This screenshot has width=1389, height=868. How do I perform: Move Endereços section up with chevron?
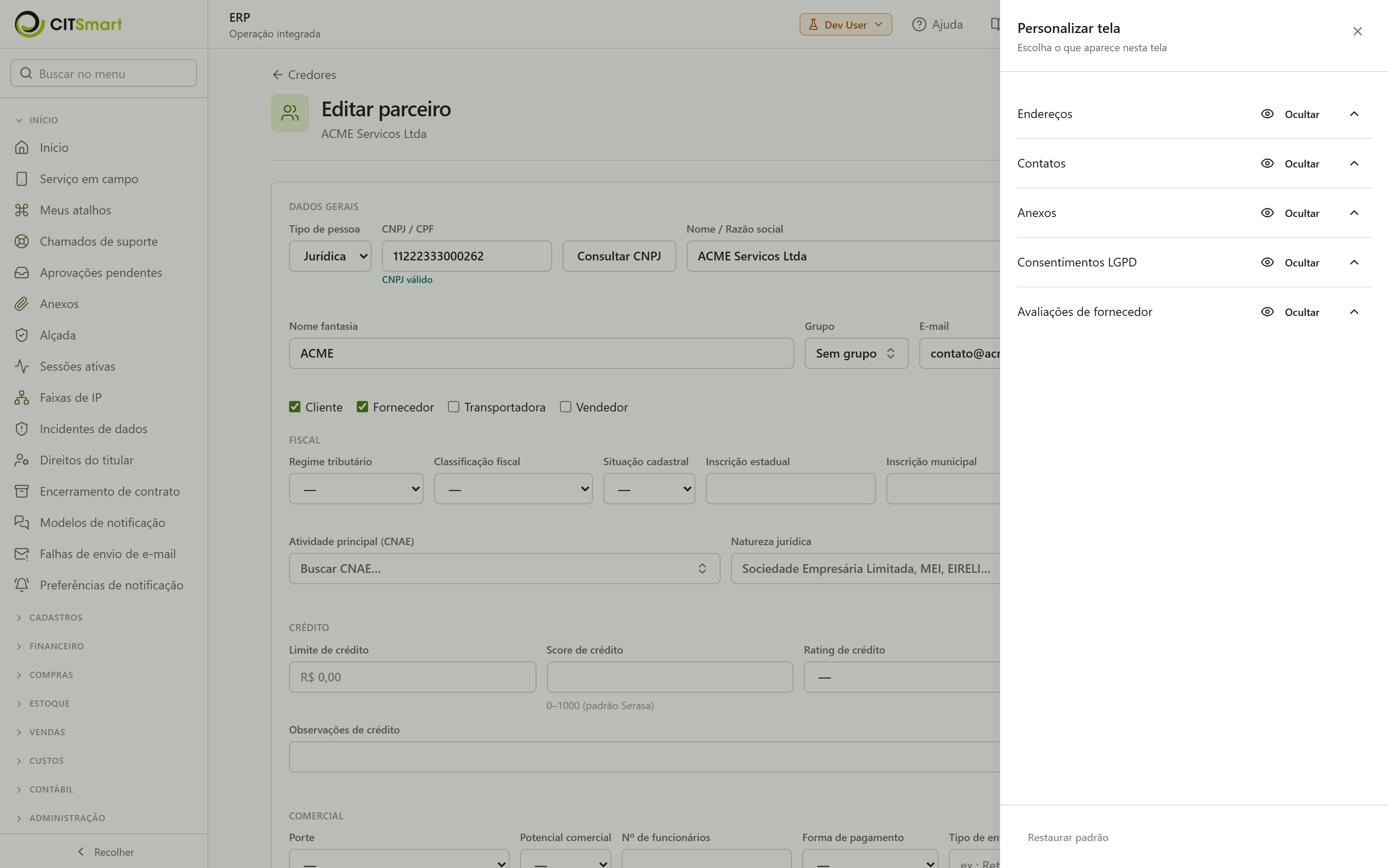1354,114
